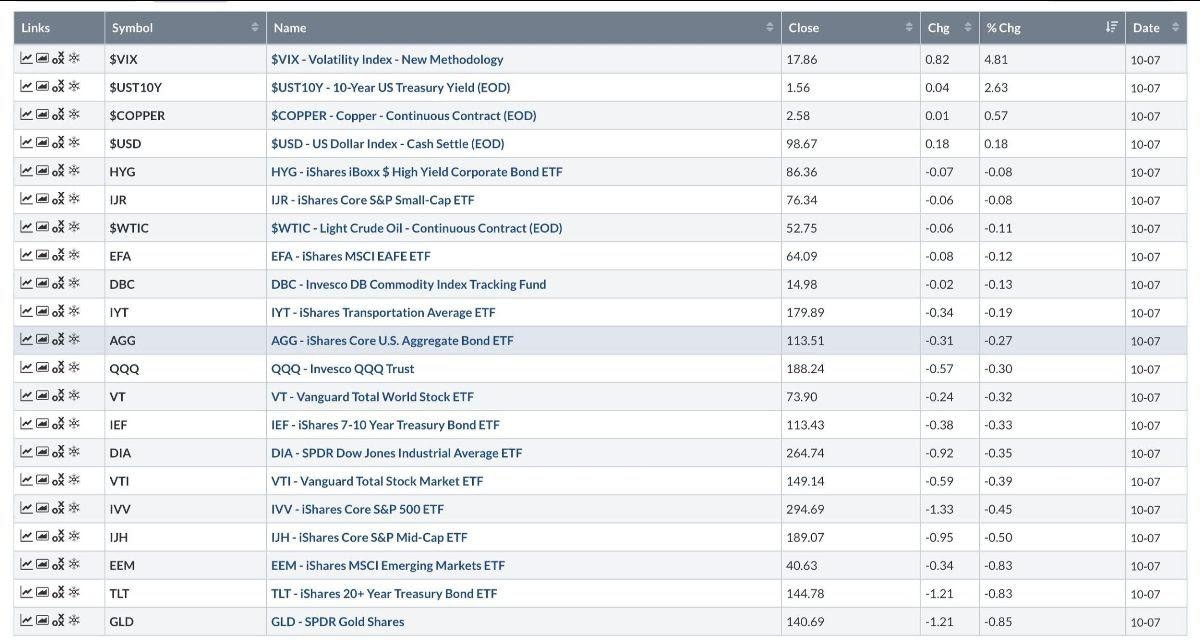The width and height of the screenshot is (1200, 640).
Task: Open the line chart icon for IVV
Action: pos(26,509)
